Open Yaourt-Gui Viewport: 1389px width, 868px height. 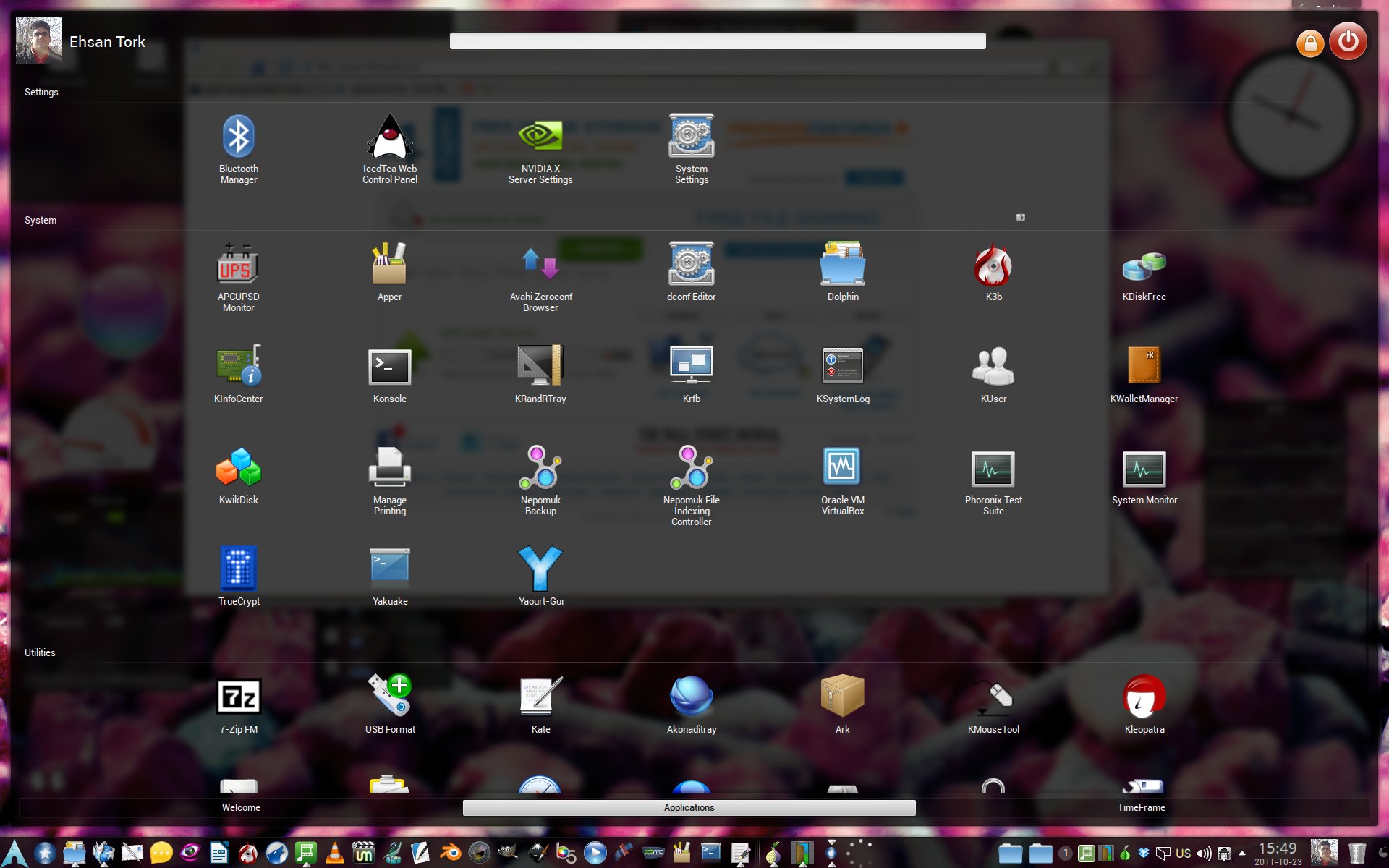pos(540,576)
